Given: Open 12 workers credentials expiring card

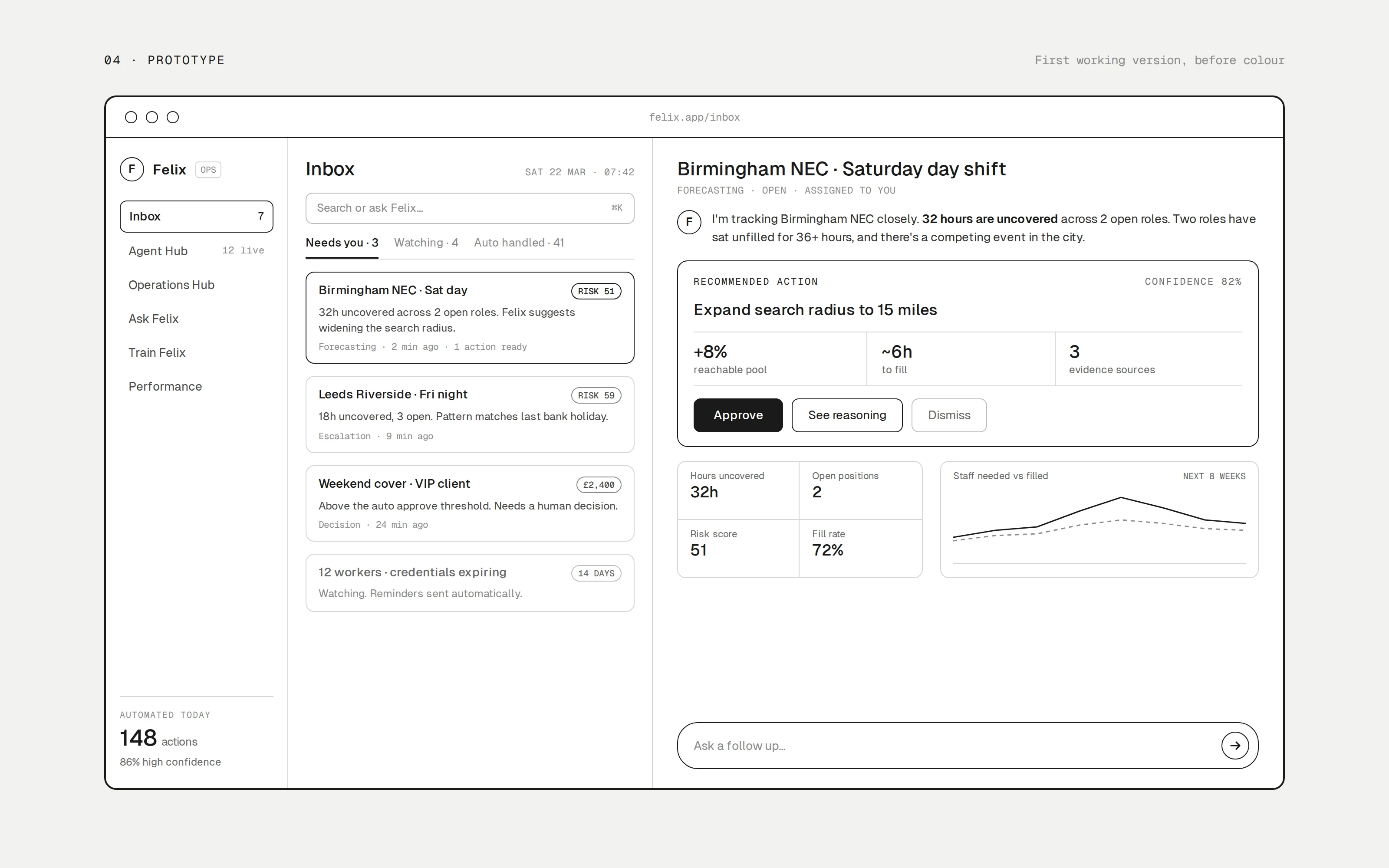Looking at the screenshot, I should coord(470,583).
